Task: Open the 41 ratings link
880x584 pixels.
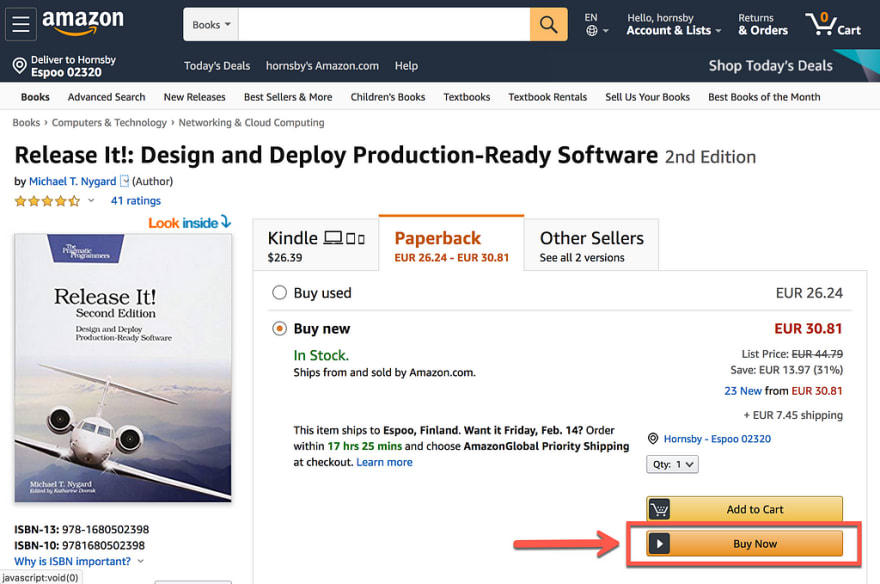Action: 136,201
